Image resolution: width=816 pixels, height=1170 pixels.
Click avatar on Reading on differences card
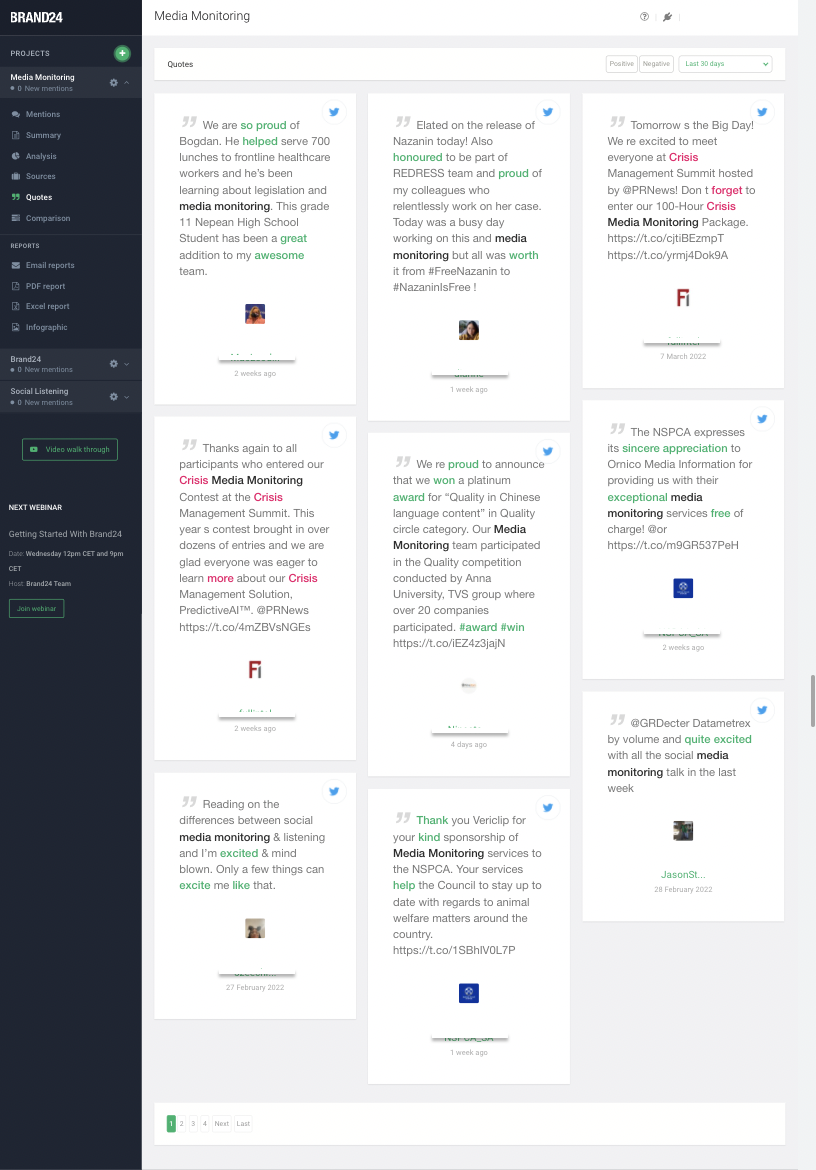pos(255,928)
